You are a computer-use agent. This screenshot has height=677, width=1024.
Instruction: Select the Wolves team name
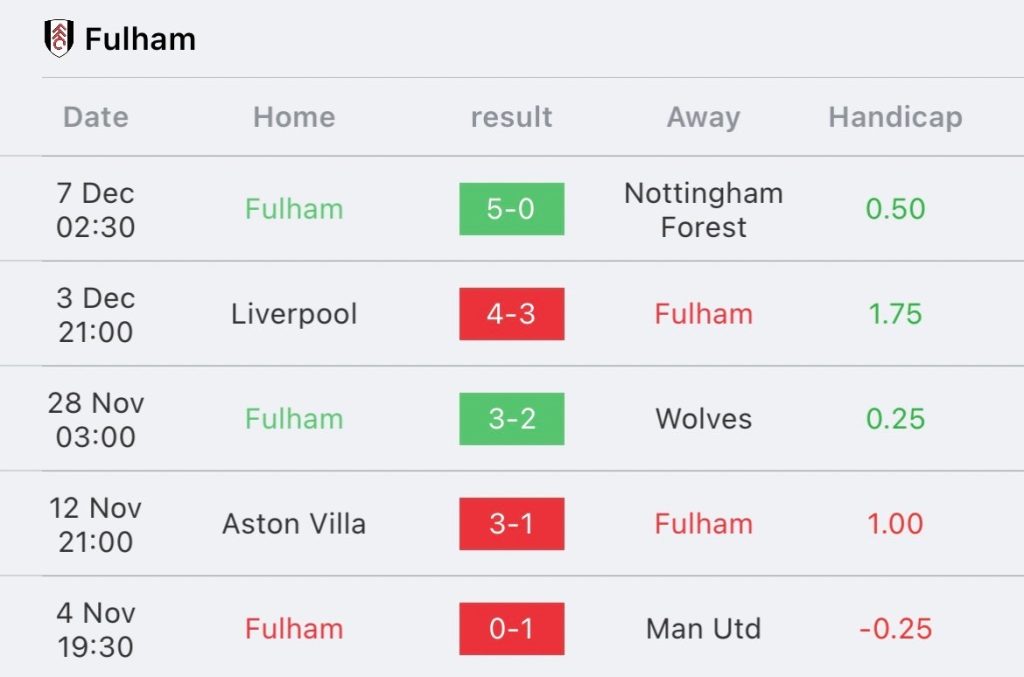pos(703,419)
